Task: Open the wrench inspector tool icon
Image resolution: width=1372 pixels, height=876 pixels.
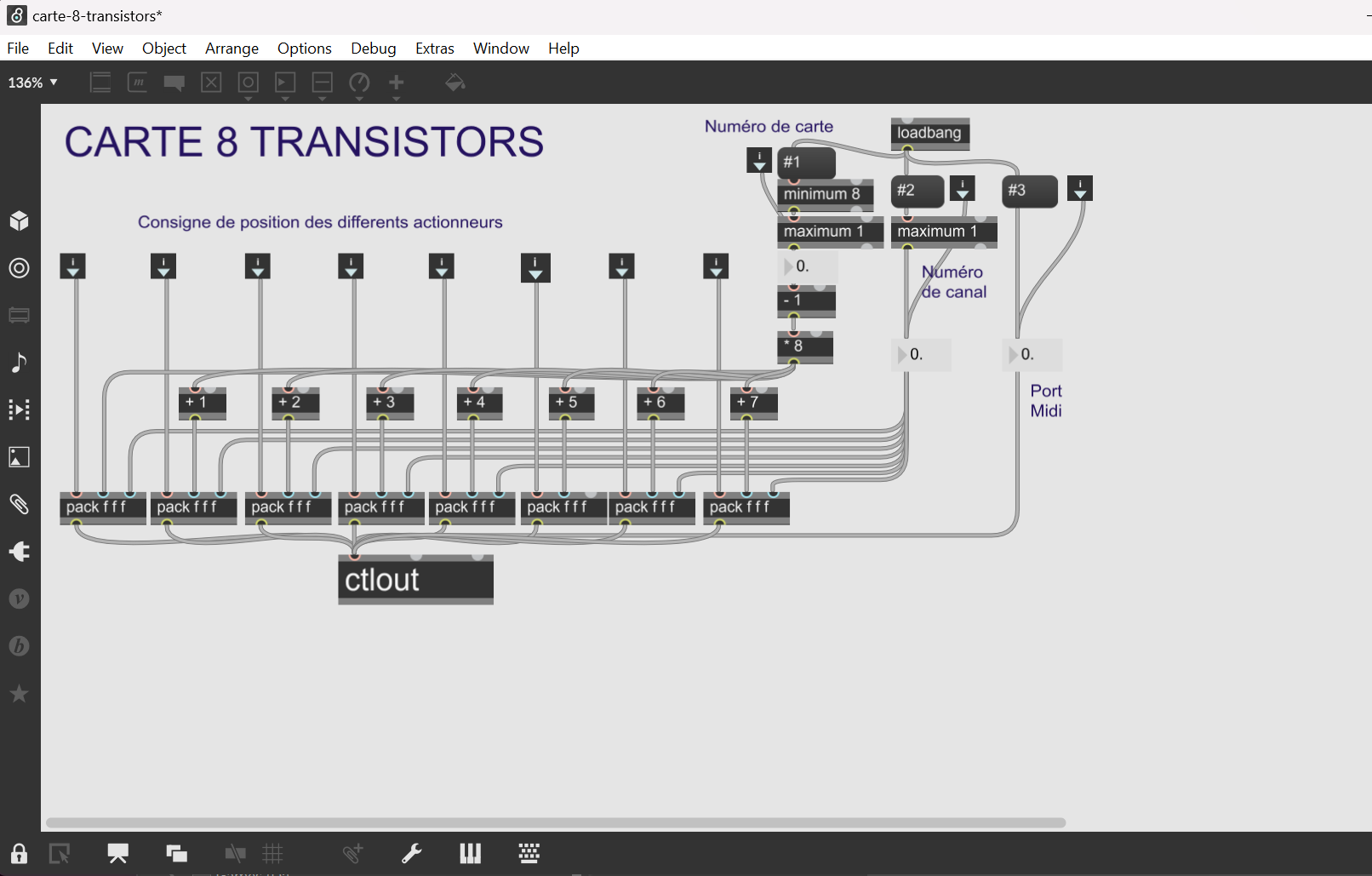Action: 412,853
